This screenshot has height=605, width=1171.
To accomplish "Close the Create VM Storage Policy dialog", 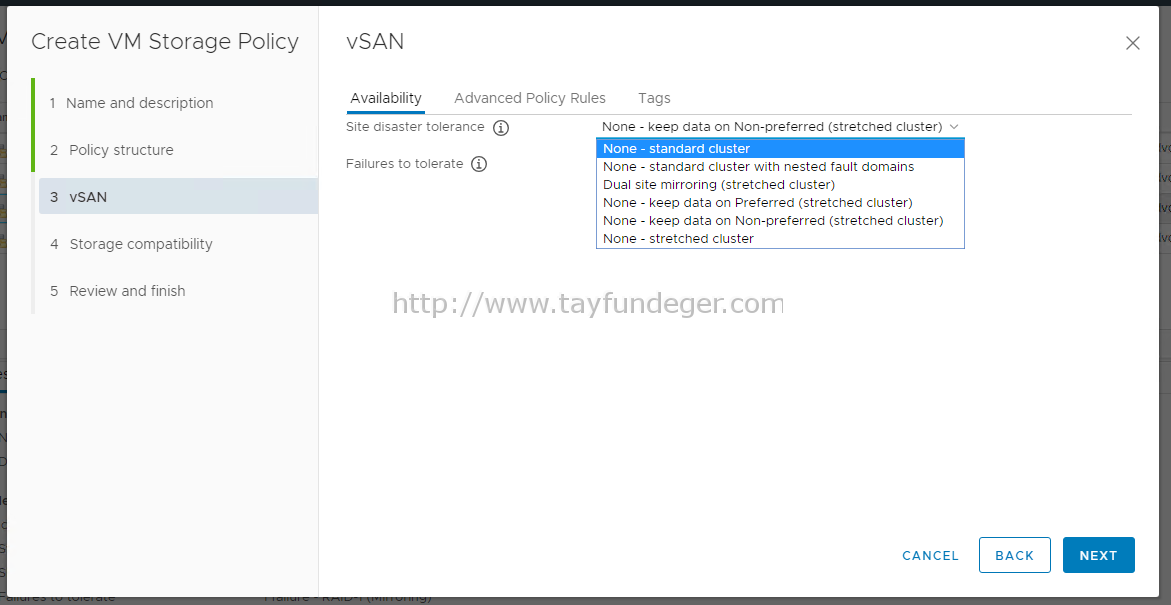I will click(1132, 43).
